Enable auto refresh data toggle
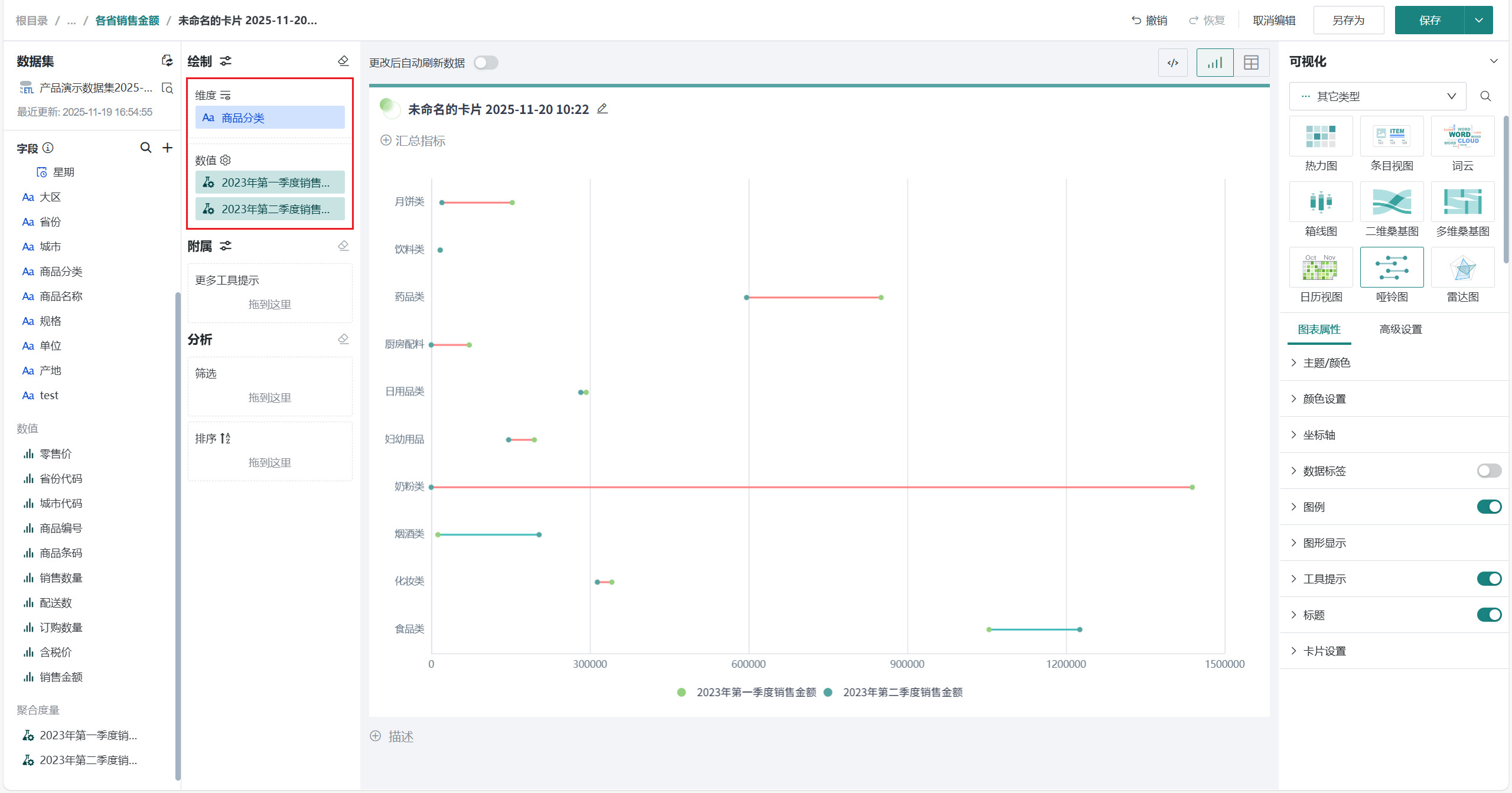This screenshot has width=1512, height=793. (485, 63)
